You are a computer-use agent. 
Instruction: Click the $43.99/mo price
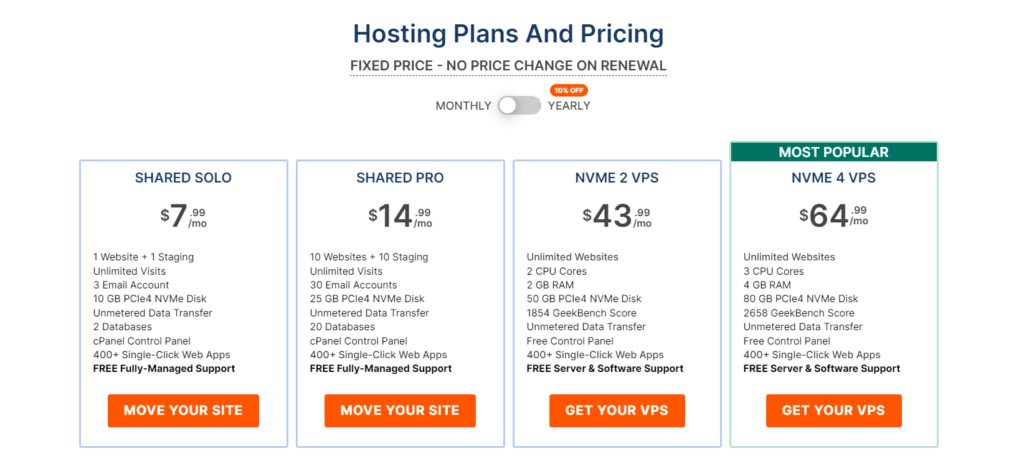[617, 216]
